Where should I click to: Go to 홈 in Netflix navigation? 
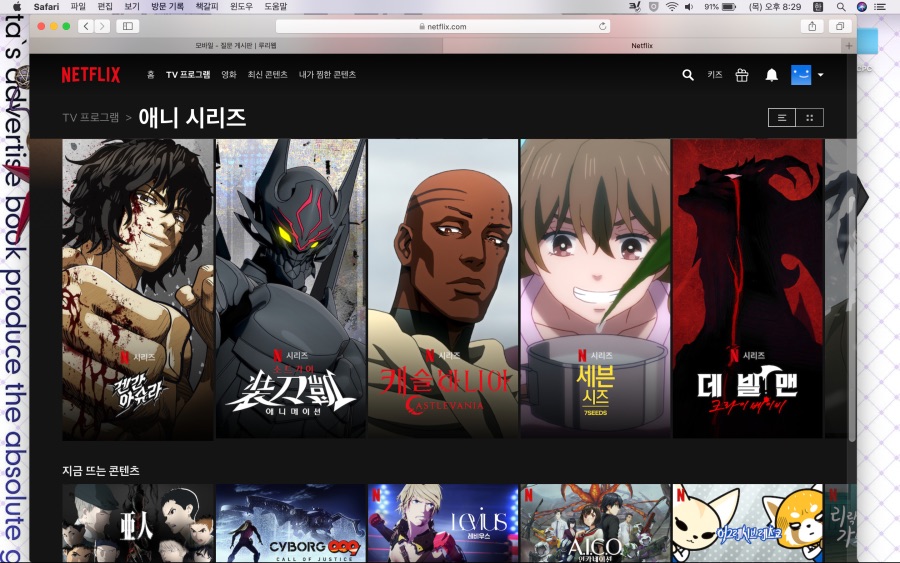pyautogui.click(x=150, y=75)
